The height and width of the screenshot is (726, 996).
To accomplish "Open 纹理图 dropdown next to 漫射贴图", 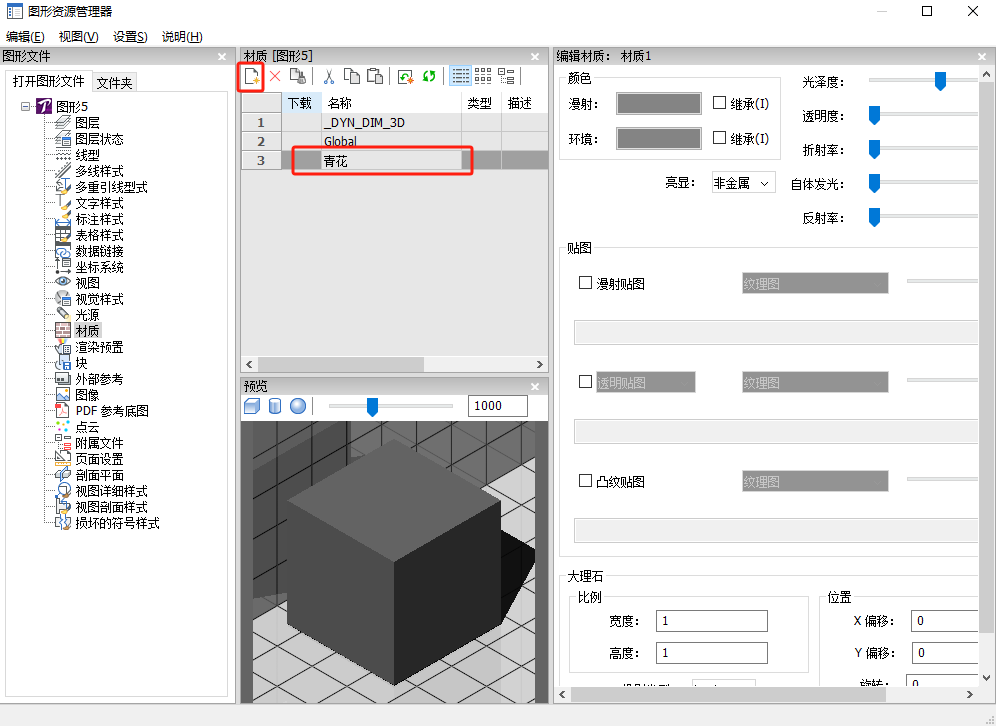I will click(x=815, y=283).
